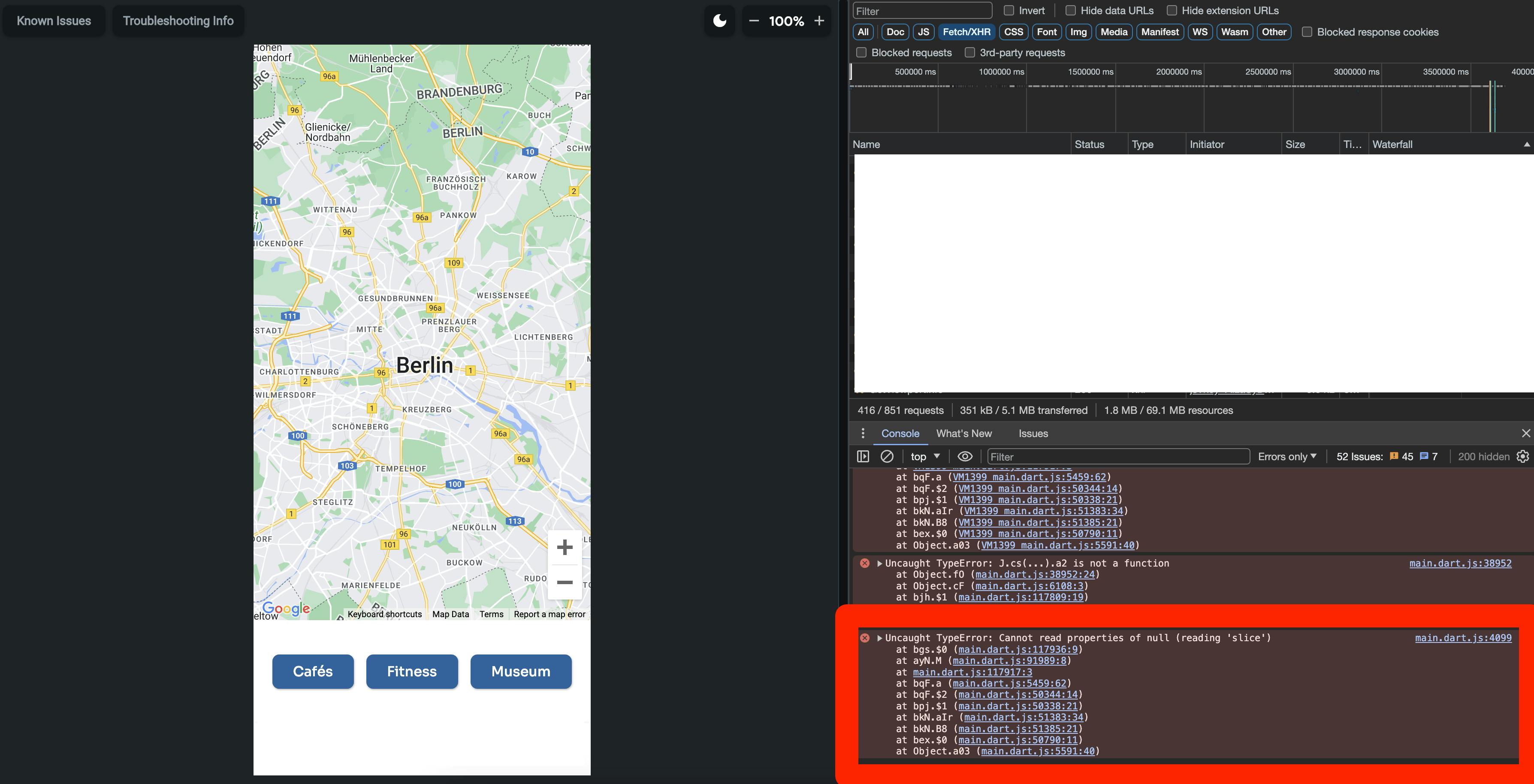This screenshot has height=784, width=1534.
Task: Toggle dark mode with the moon icon
Action: pyautogui.click(x=719, y=21)
